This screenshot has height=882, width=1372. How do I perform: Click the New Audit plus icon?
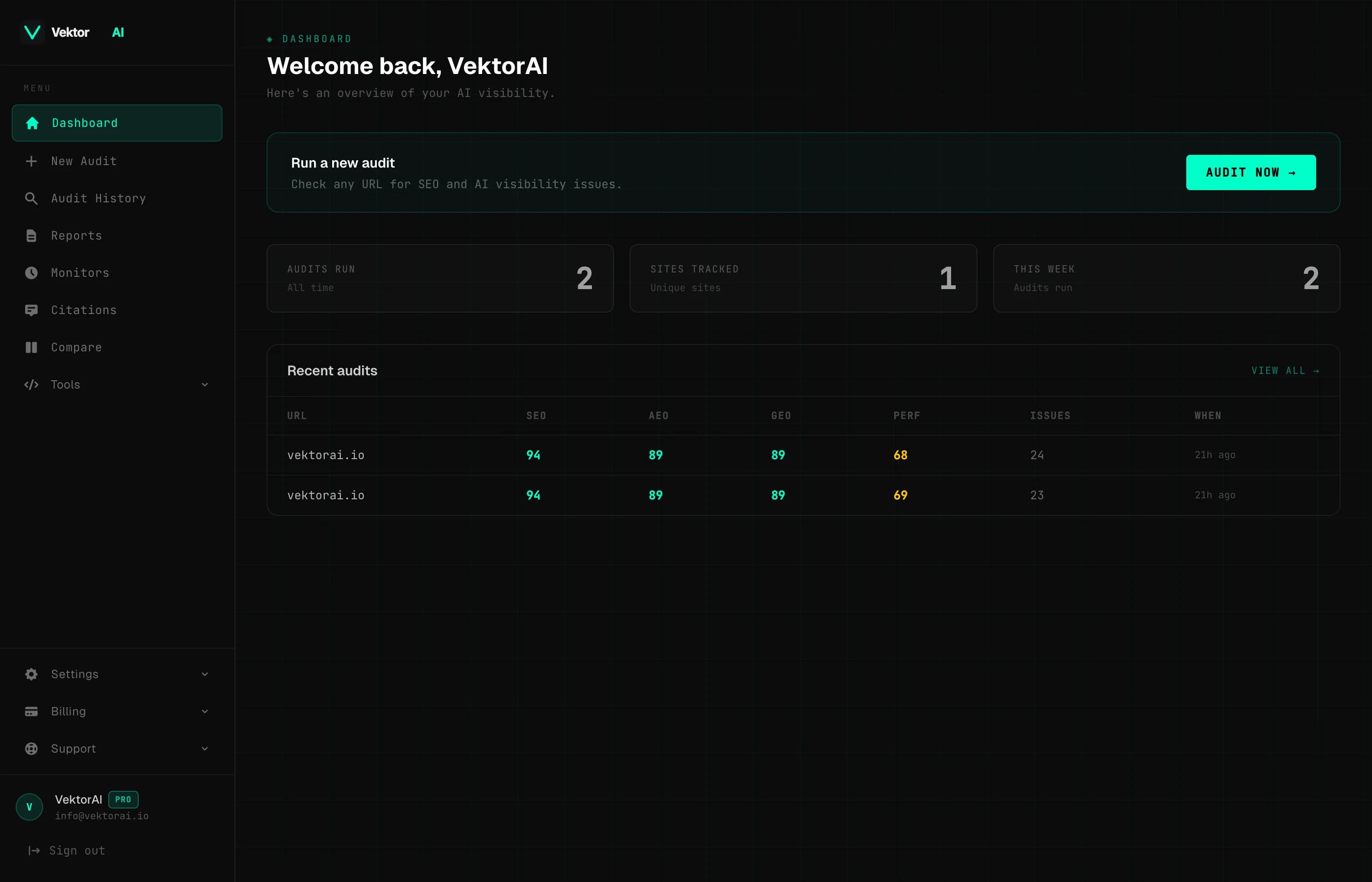click(31, 161)
